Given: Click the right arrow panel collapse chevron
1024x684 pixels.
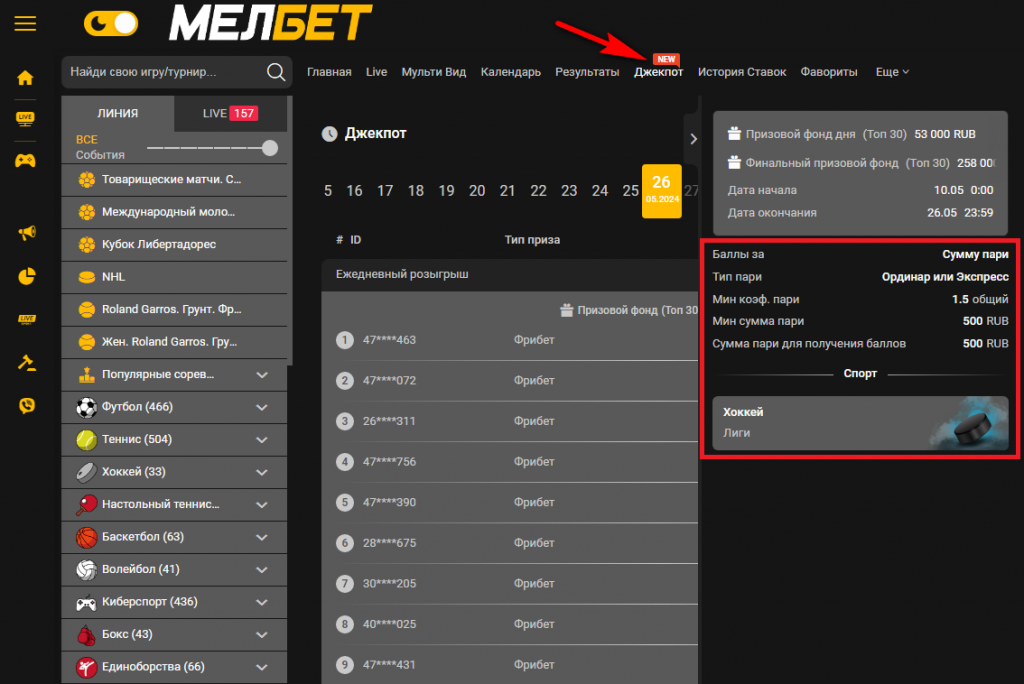Looking at the screenshot, I should tap(693, 138).
